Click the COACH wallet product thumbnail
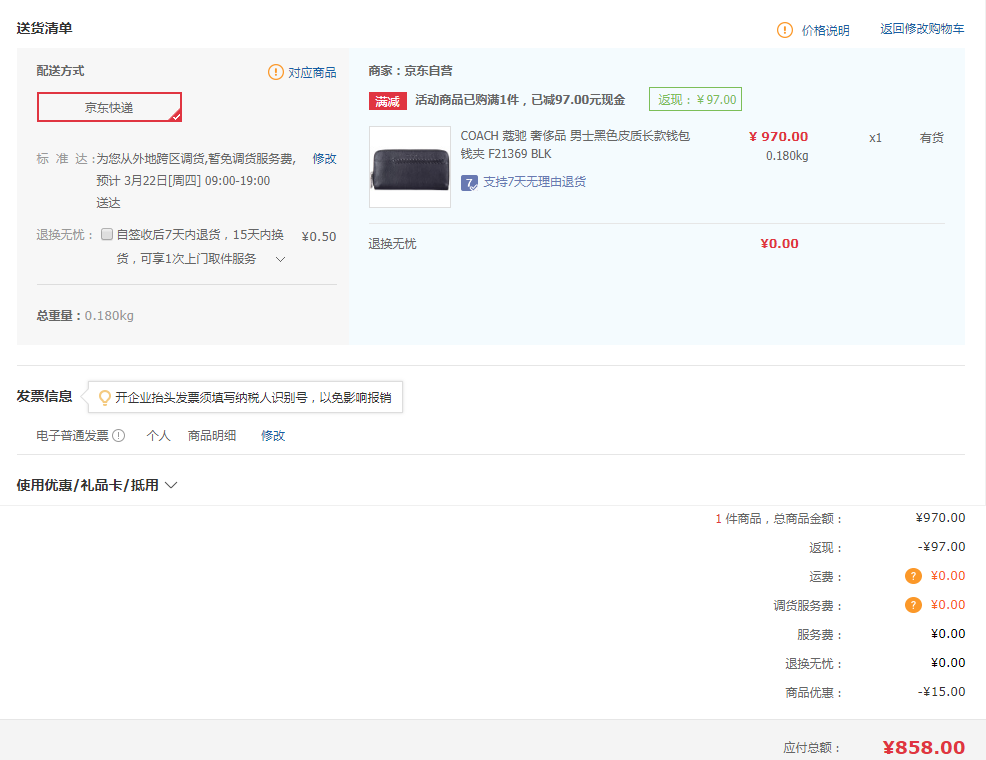Screen dimensions: 986x760 pos(410,166)
